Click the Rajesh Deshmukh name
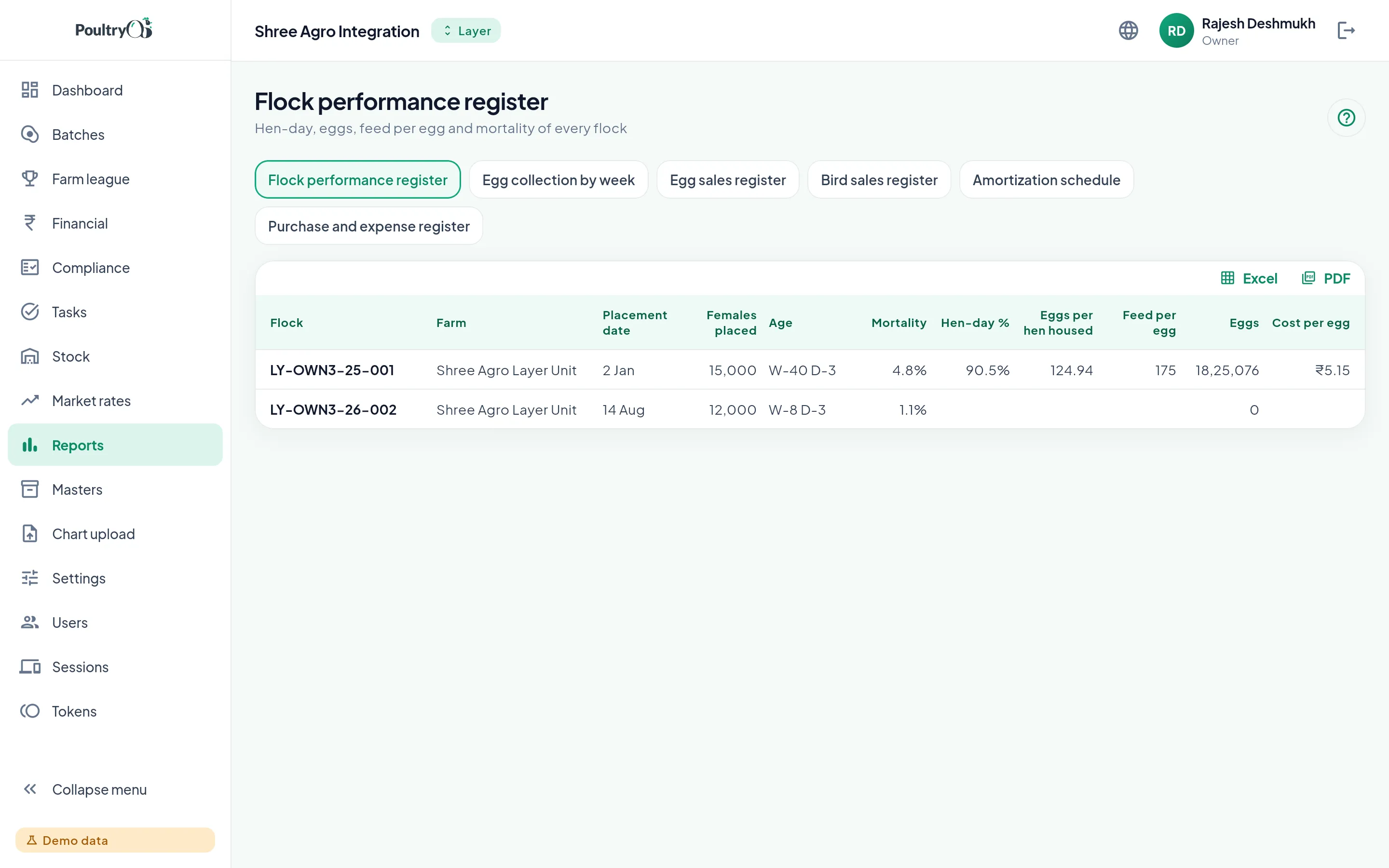 pos(1258,24)
